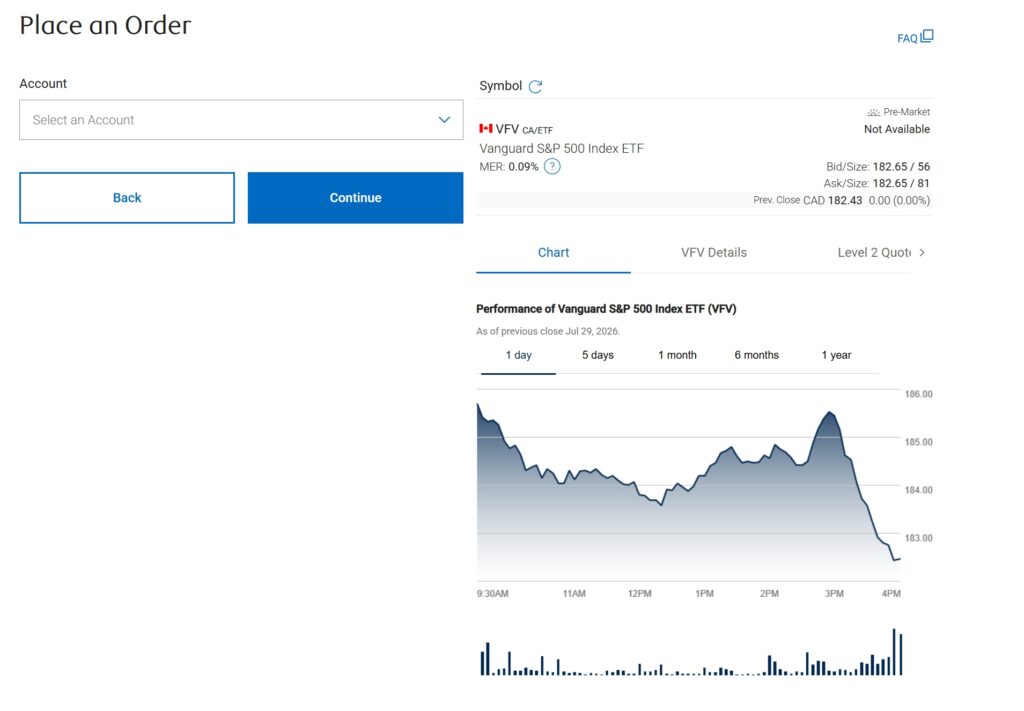This screenshot has width=1024, height=711.
Task: Click the Place an Order heading
Action: point(105,25)
